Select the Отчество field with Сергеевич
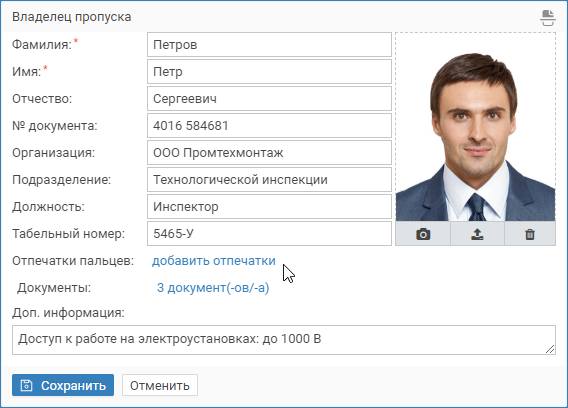Viewport: 568px width, 408px height. (x=269, y=99)
